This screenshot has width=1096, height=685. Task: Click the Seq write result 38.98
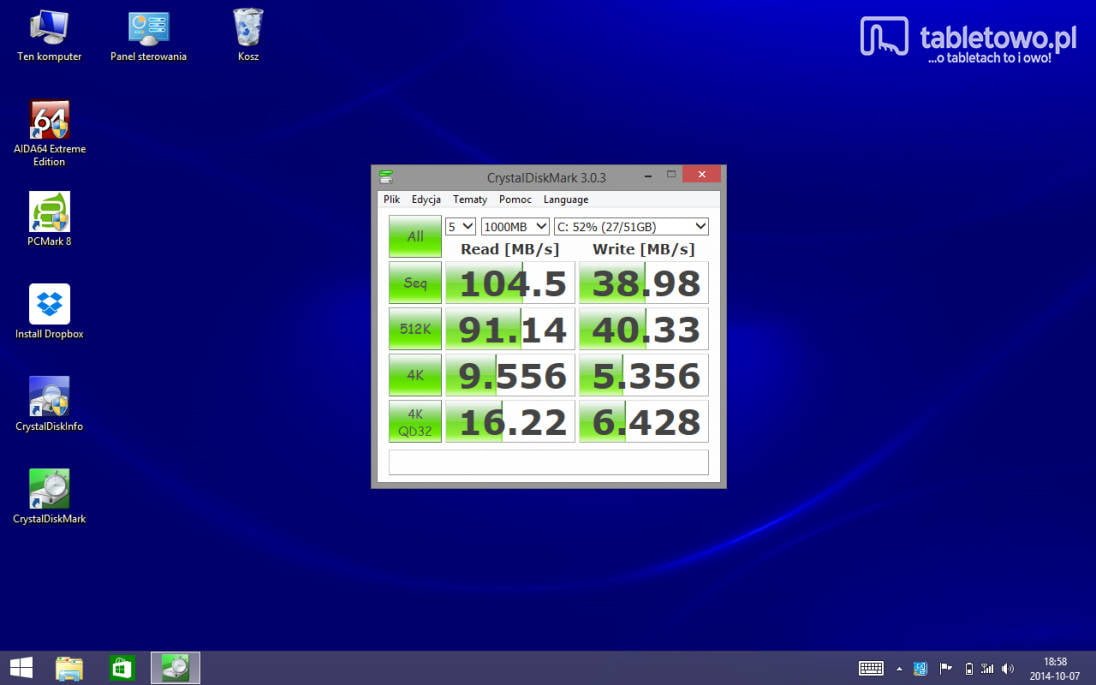(644, 282)
